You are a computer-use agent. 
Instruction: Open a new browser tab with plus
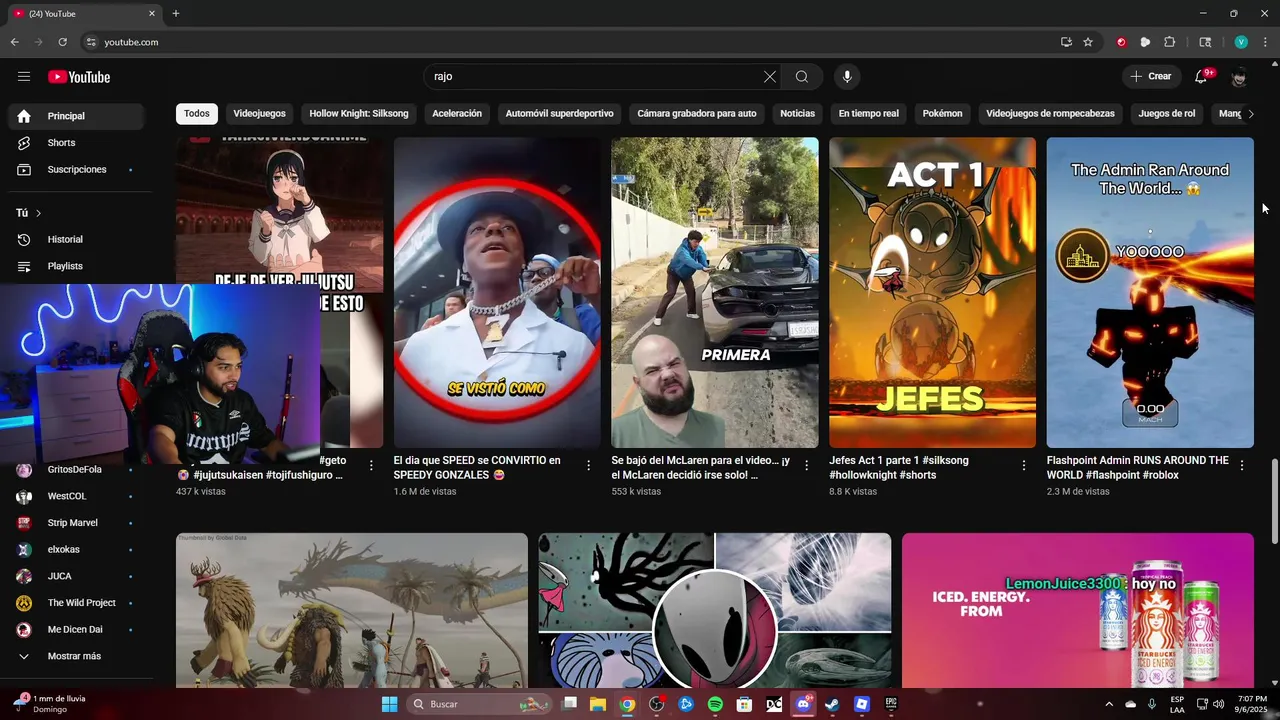click(x=176, y=14)
